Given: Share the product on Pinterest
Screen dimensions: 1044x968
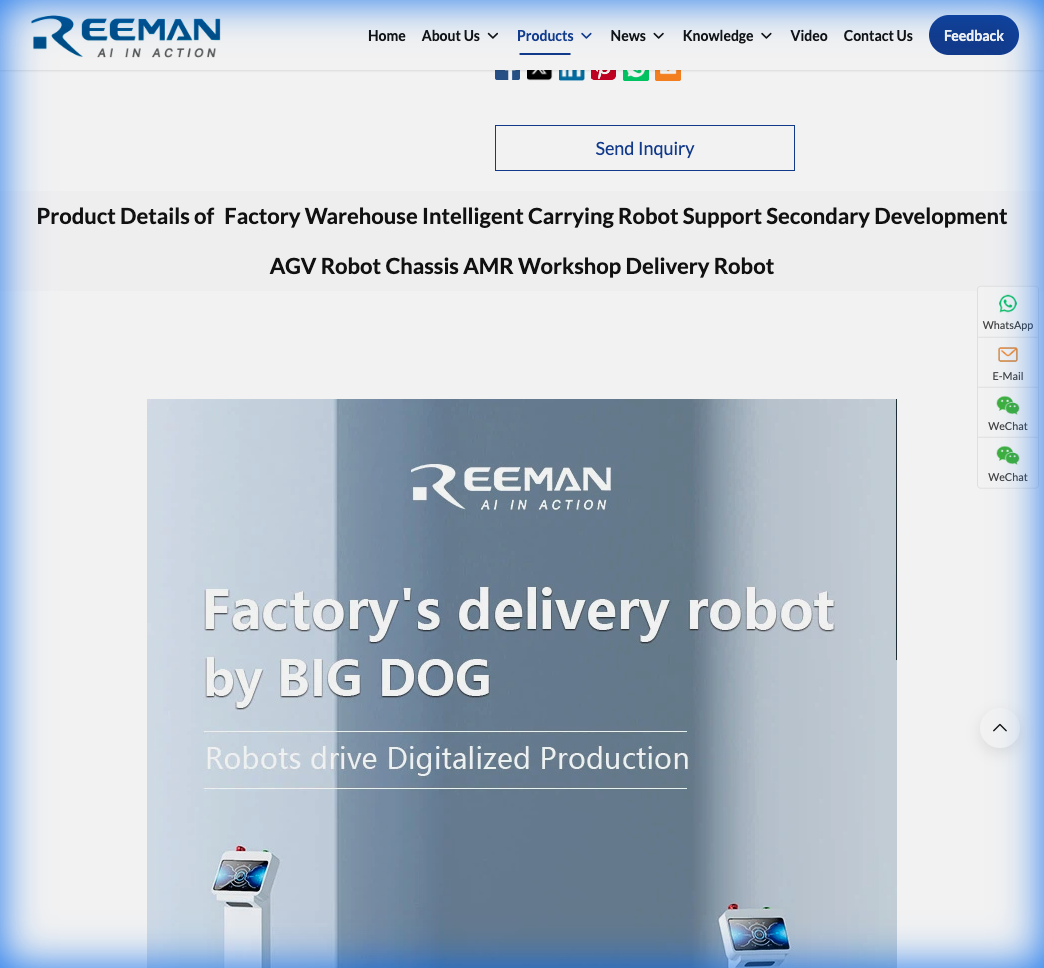Looking at the screenshot, I should pyautogui.click(x=603, y=68).
